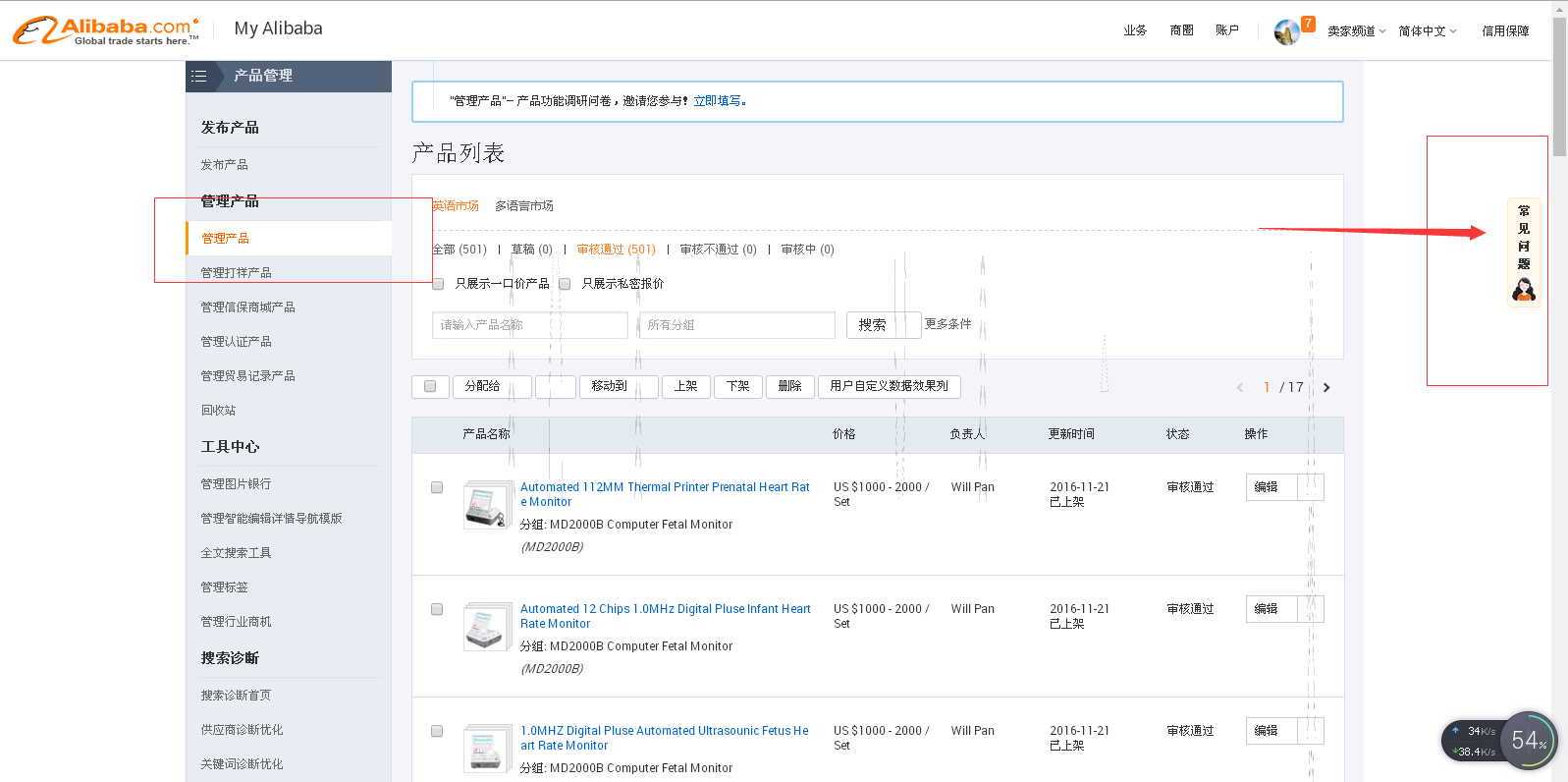1568x782 pixels.
Task: Expand 更多条件 search options
Action: pos(948,324)
